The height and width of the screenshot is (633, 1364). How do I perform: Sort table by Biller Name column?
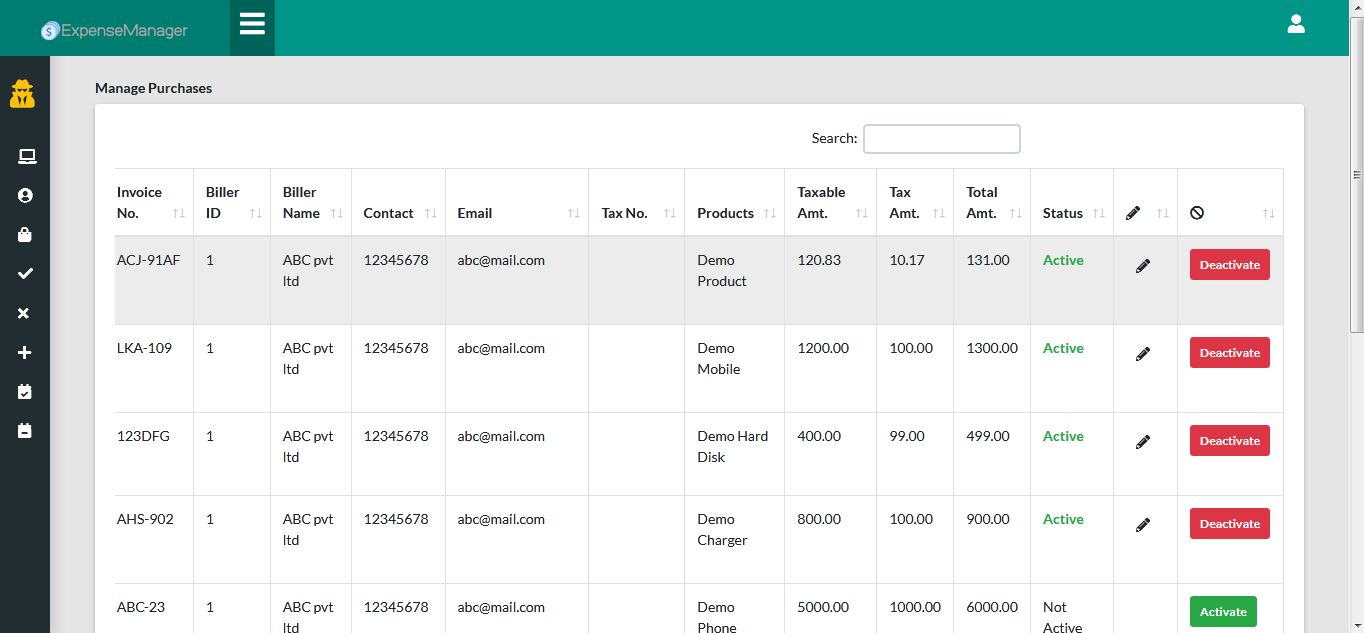click(x=303, y=202)
